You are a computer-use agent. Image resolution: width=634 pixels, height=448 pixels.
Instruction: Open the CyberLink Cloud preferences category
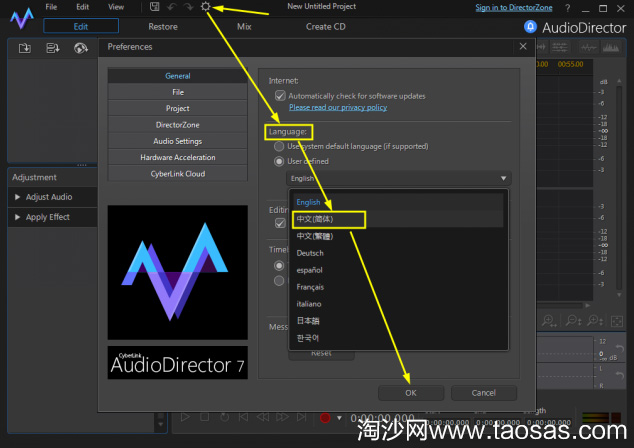point(178,174)
